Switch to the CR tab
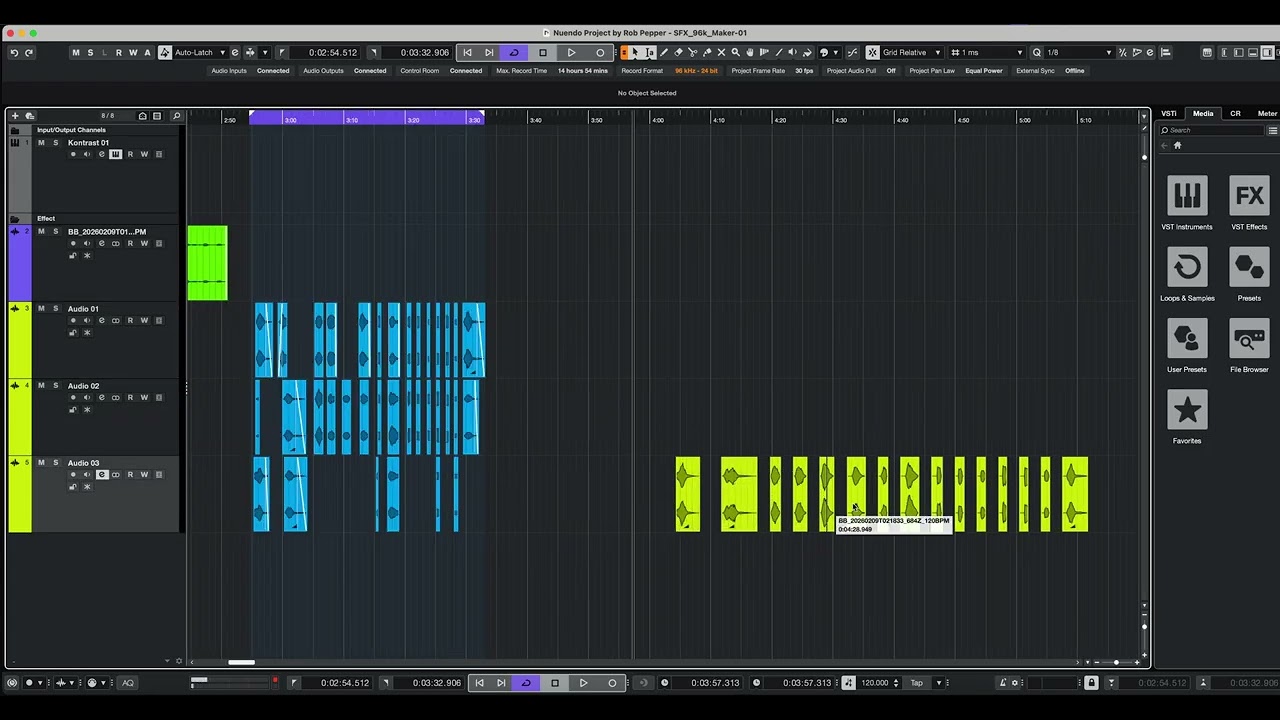Image resolution: width=1280 pixels, height=720 pixels. [x=1235, y=114]
